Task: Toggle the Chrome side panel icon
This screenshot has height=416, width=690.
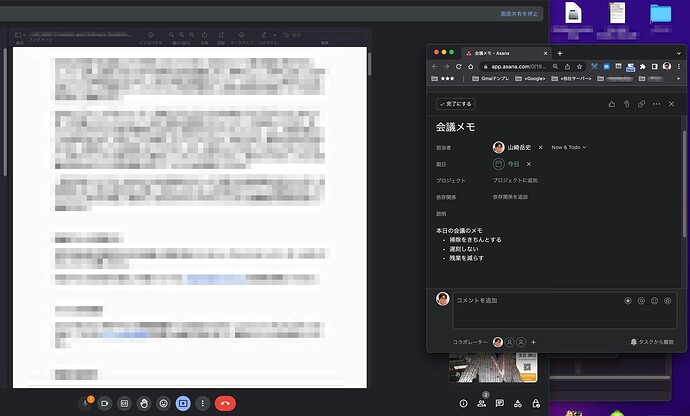Action: (x=654, y=66)
